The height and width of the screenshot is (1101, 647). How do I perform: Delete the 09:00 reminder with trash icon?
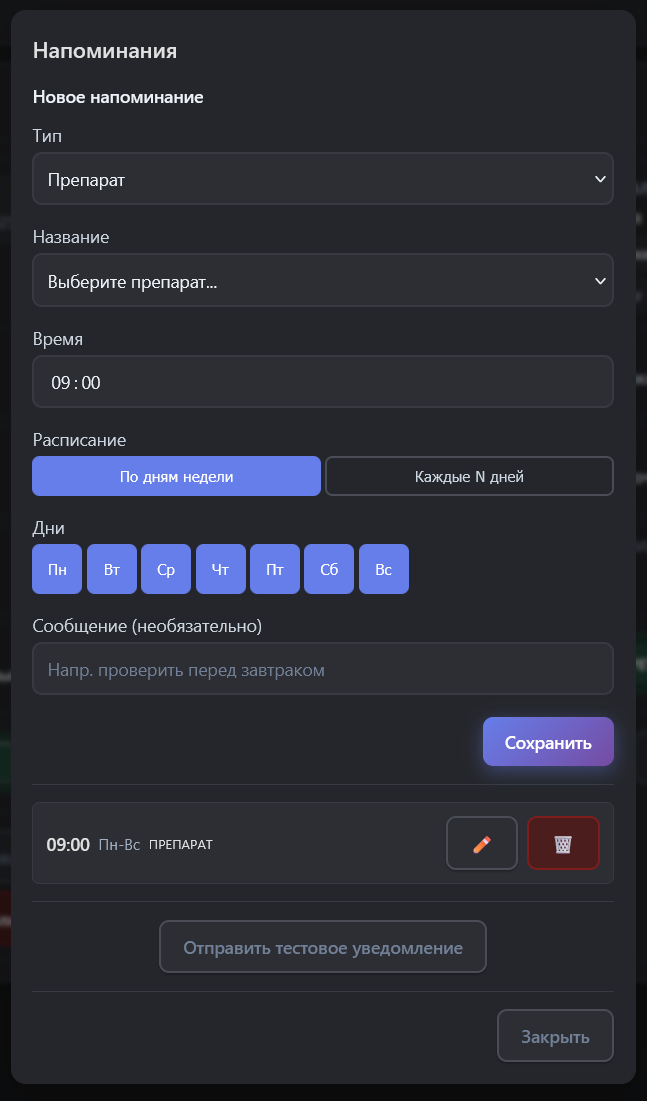click(563, 843)
